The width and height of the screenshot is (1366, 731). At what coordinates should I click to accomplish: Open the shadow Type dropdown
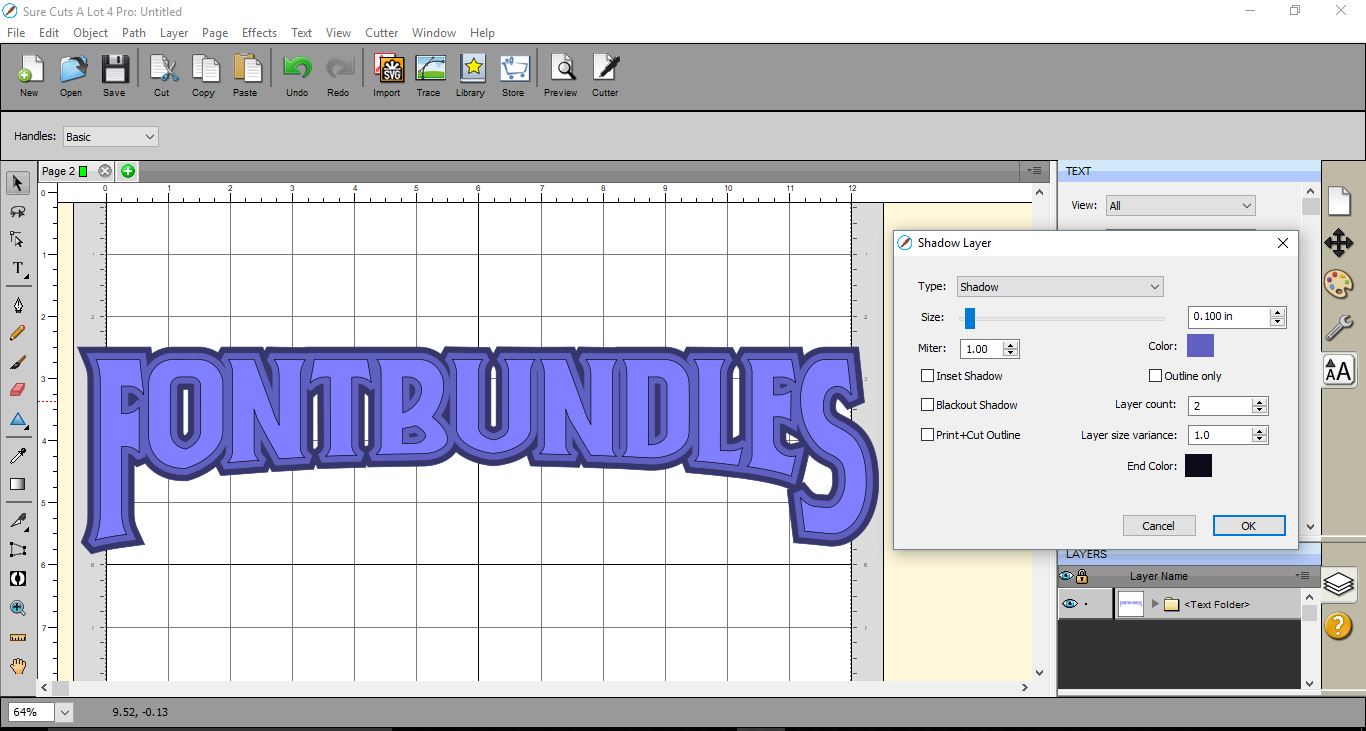(1060, 287)
